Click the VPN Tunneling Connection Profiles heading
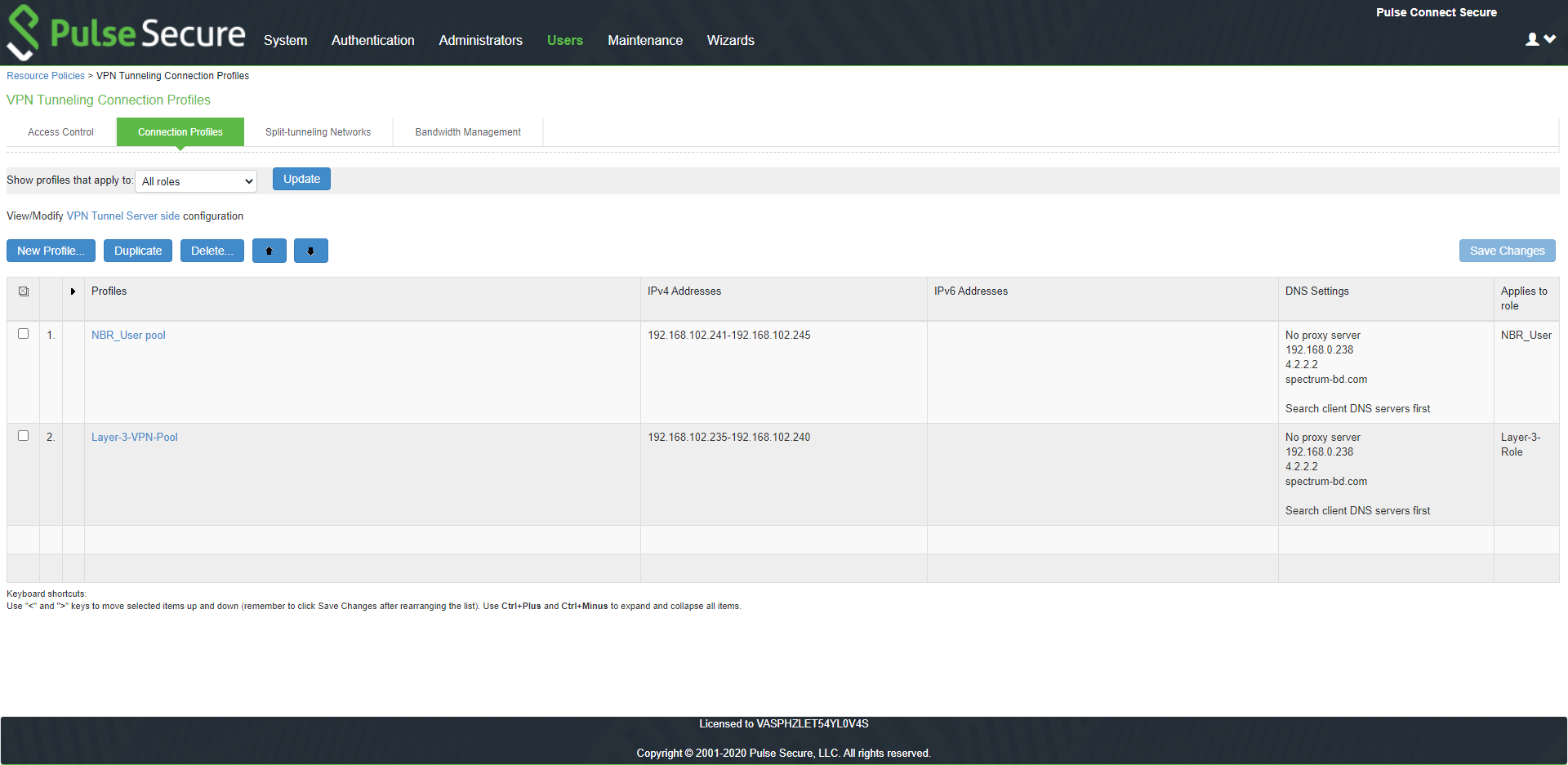 coord(109,100)
